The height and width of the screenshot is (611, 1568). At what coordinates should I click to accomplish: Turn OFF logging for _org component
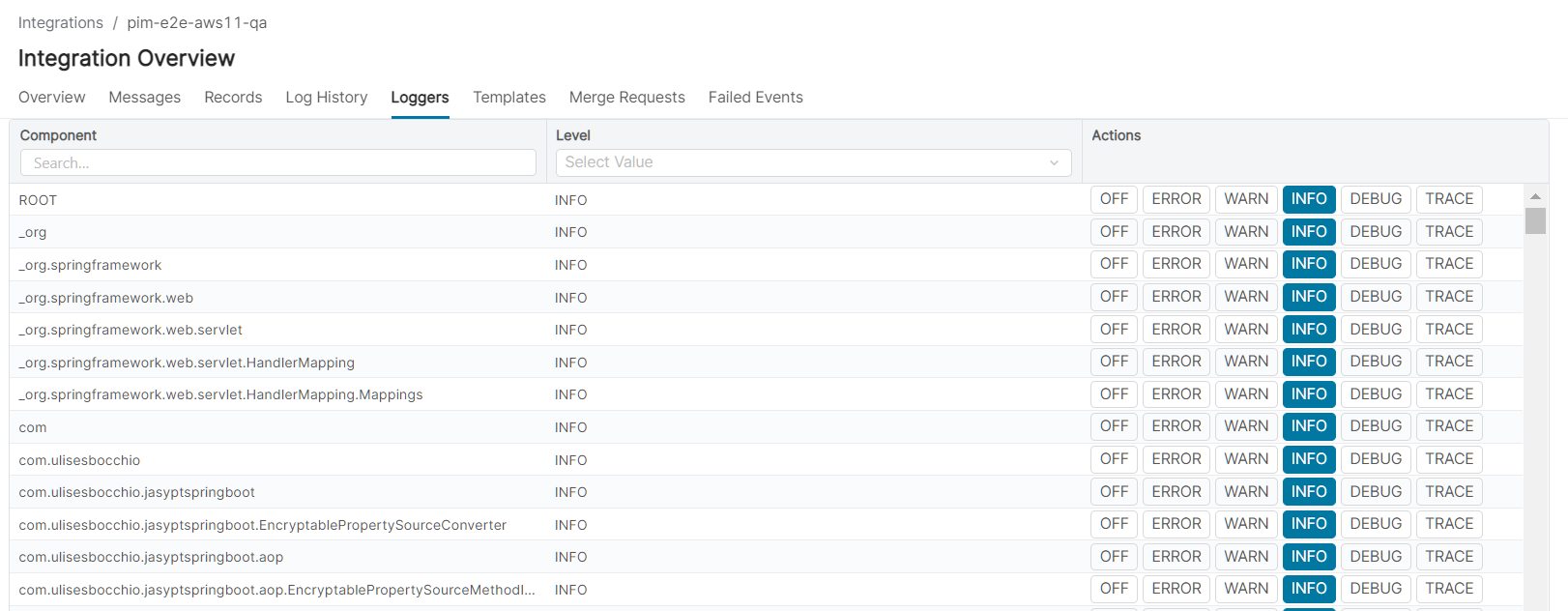pyautogui.click(x=1114, y=232)
